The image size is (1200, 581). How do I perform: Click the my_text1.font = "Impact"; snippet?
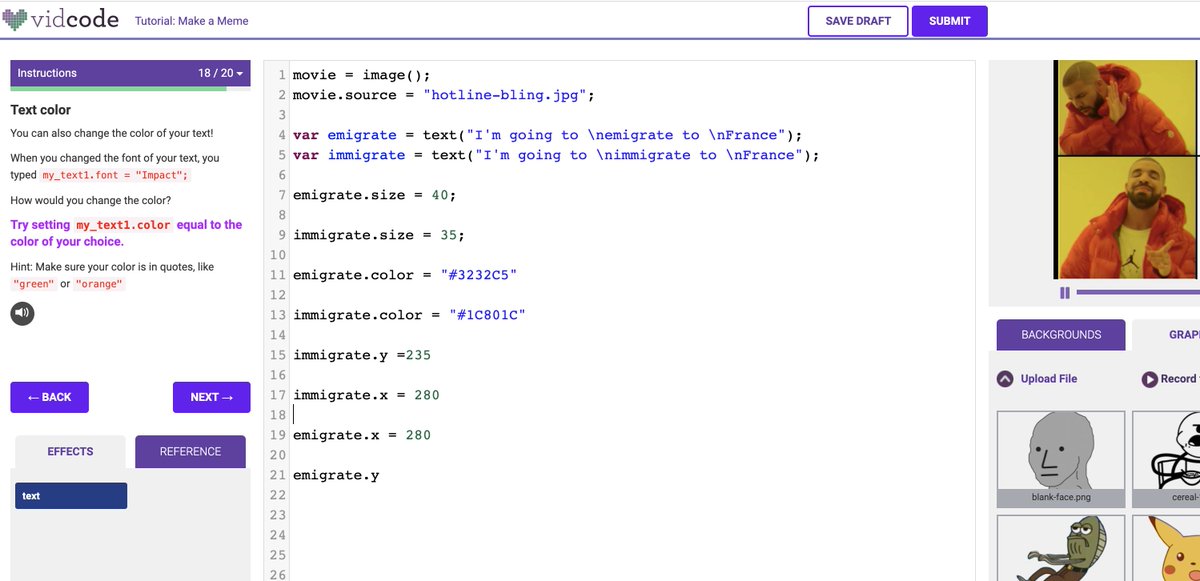tap(115, 175)
